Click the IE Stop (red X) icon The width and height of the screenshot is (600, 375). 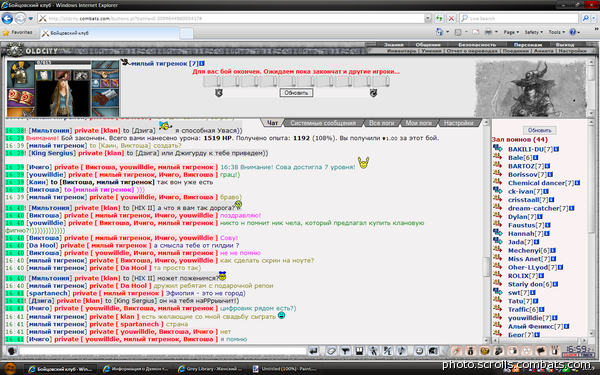tap(451, 18)
